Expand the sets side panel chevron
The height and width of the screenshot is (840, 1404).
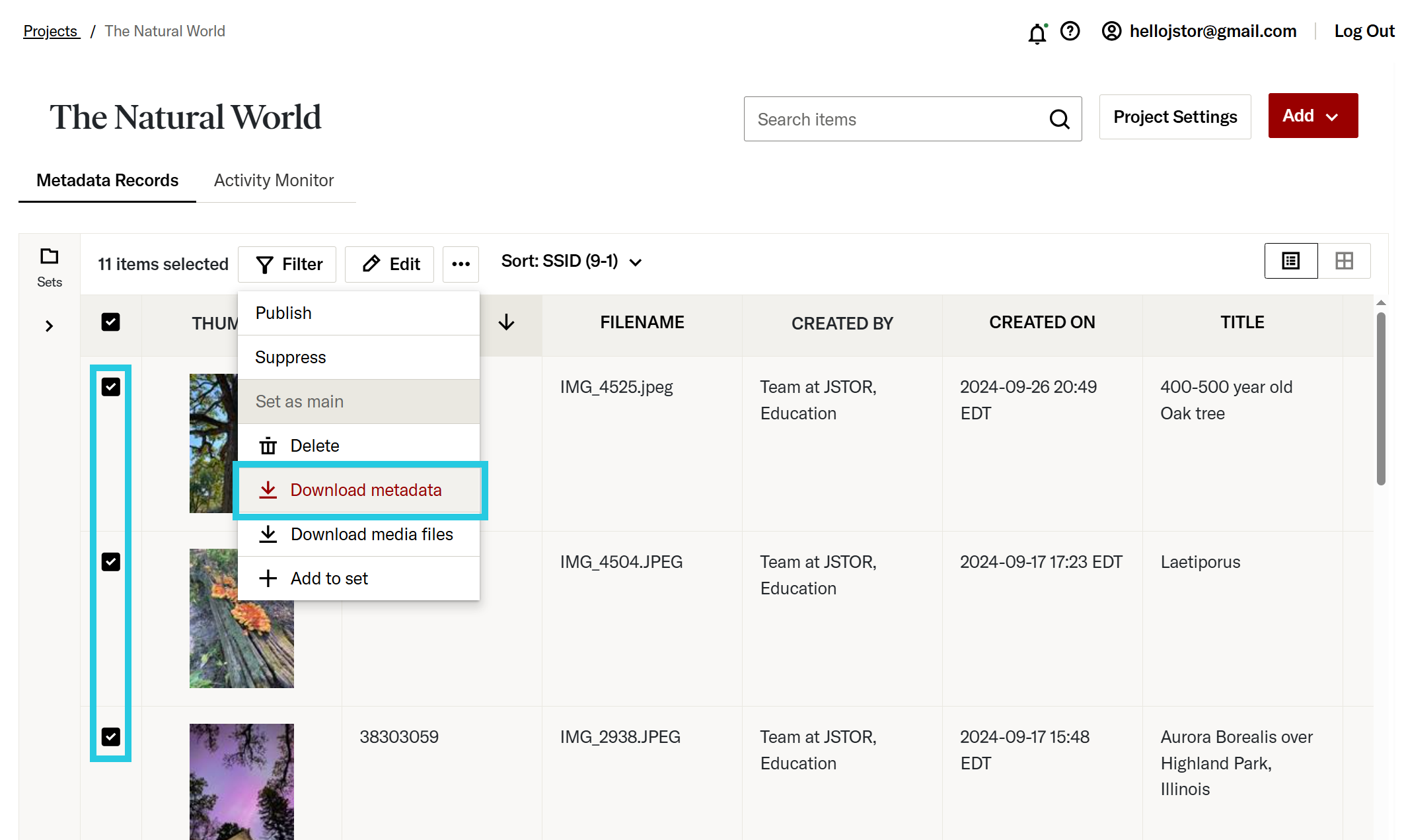(49, 326)
